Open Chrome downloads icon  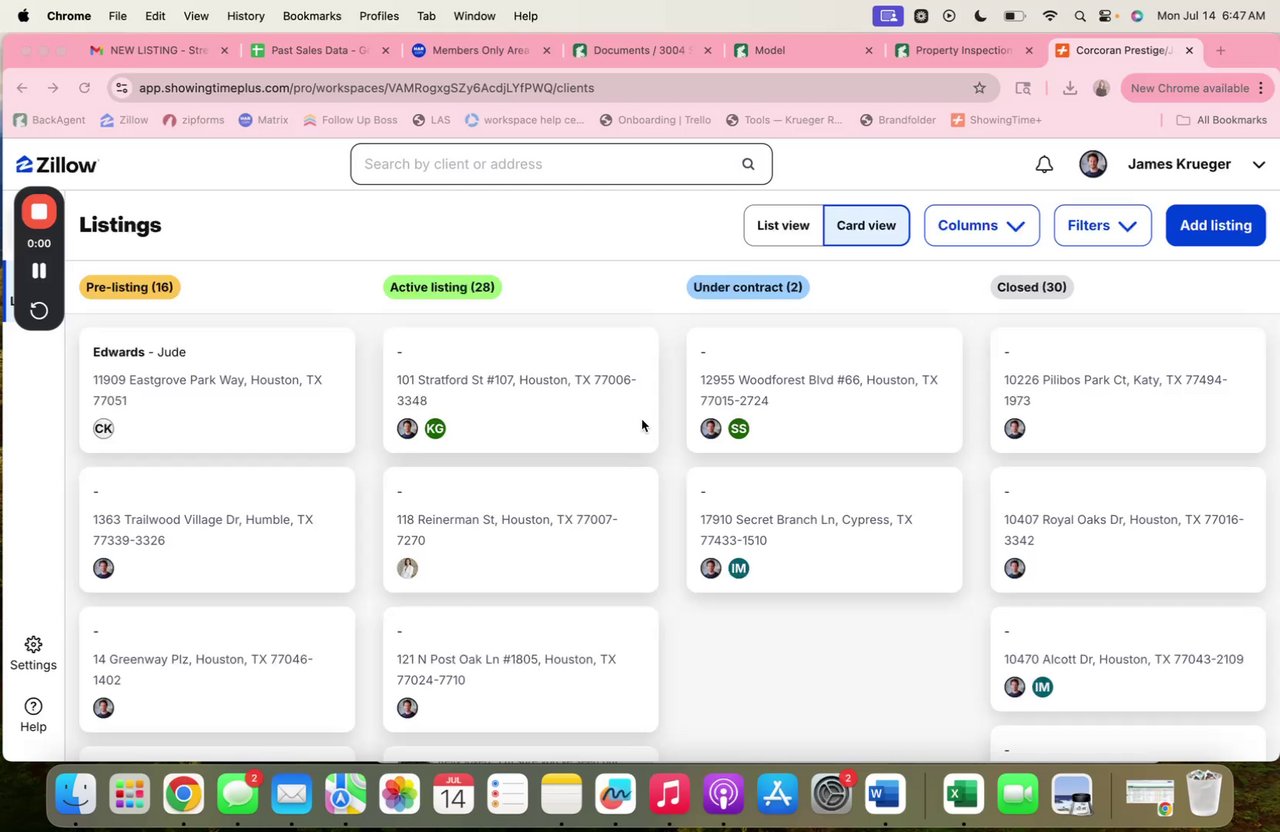click(1070, 88)
